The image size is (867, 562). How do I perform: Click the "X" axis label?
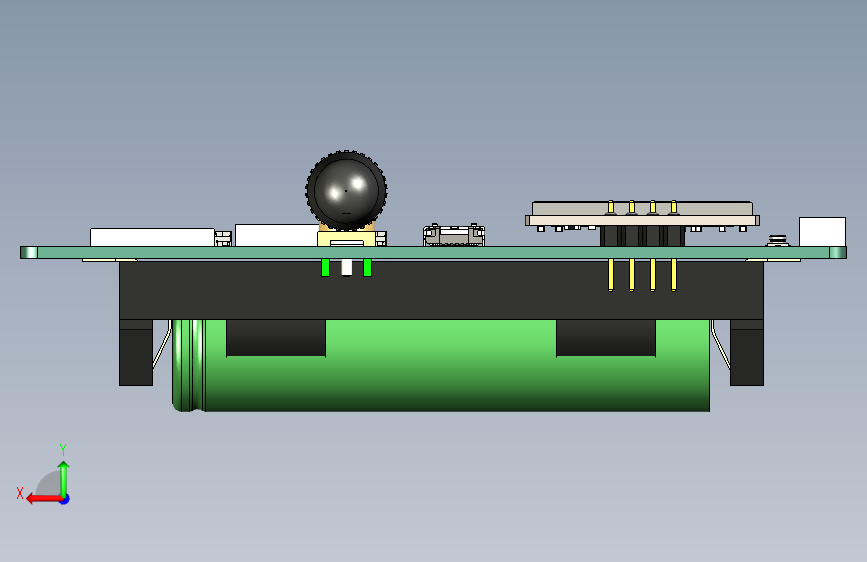pos(20,493)
